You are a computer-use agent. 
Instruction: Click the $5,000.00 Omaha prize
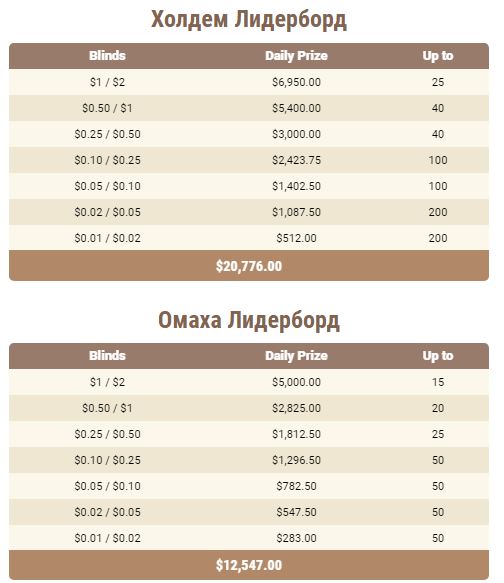[296, 382]
